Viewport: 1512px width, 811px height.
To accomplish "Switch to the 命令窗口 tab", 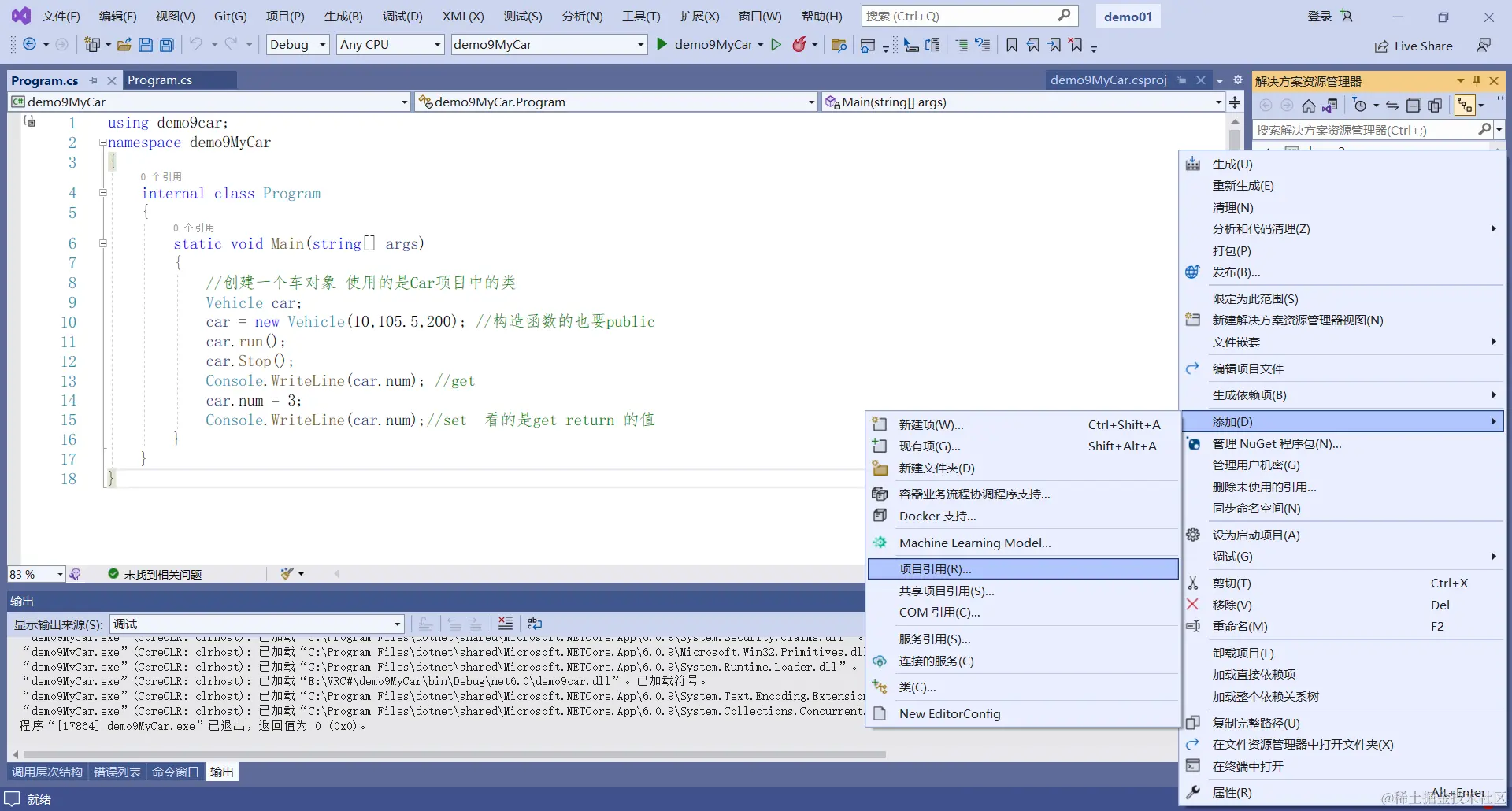I will tap(175, 772).
